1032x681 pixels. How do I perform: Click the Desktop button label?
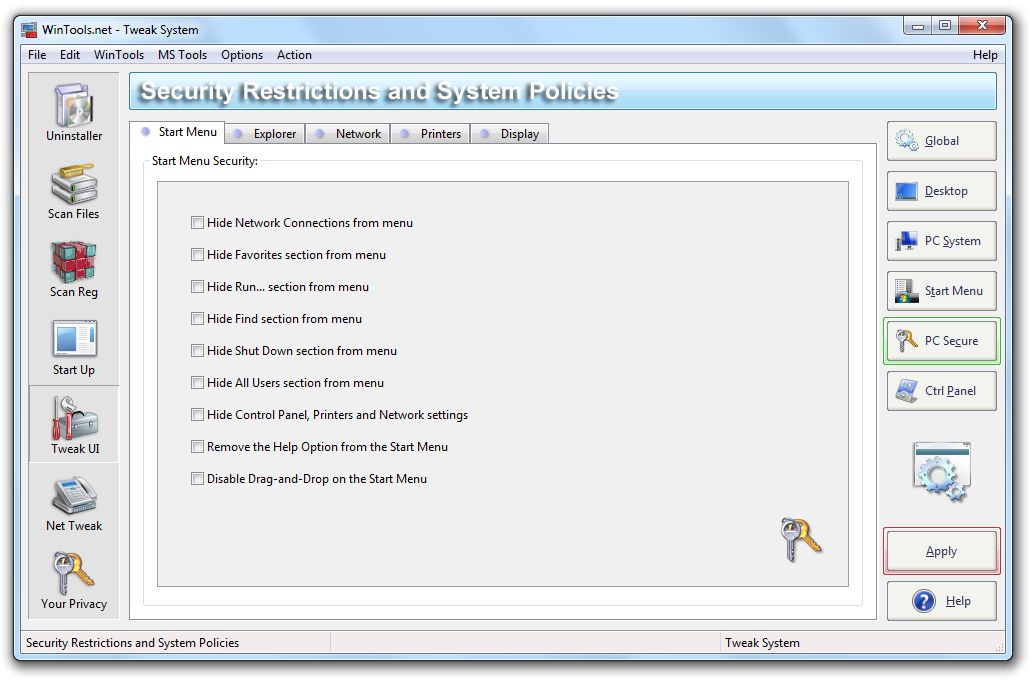click(x=946, y=191)
